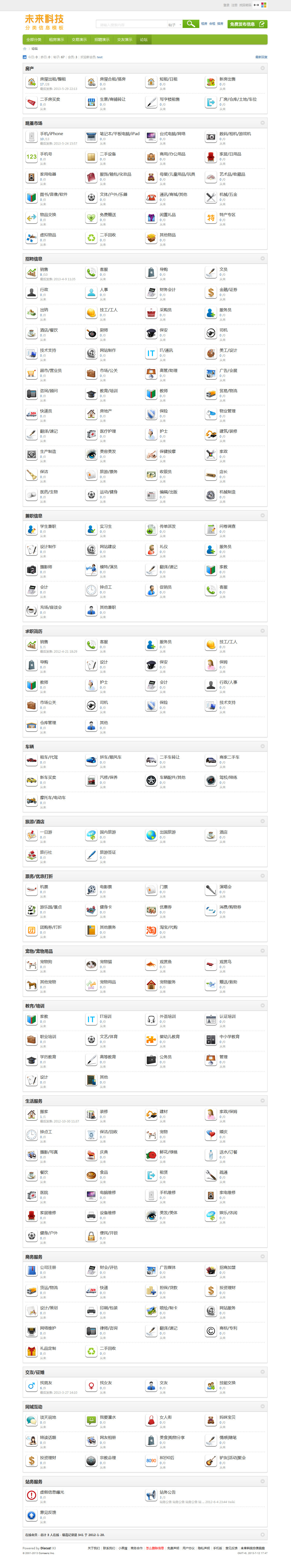Open the 交易演示 nav tab

tap(79, 39)
